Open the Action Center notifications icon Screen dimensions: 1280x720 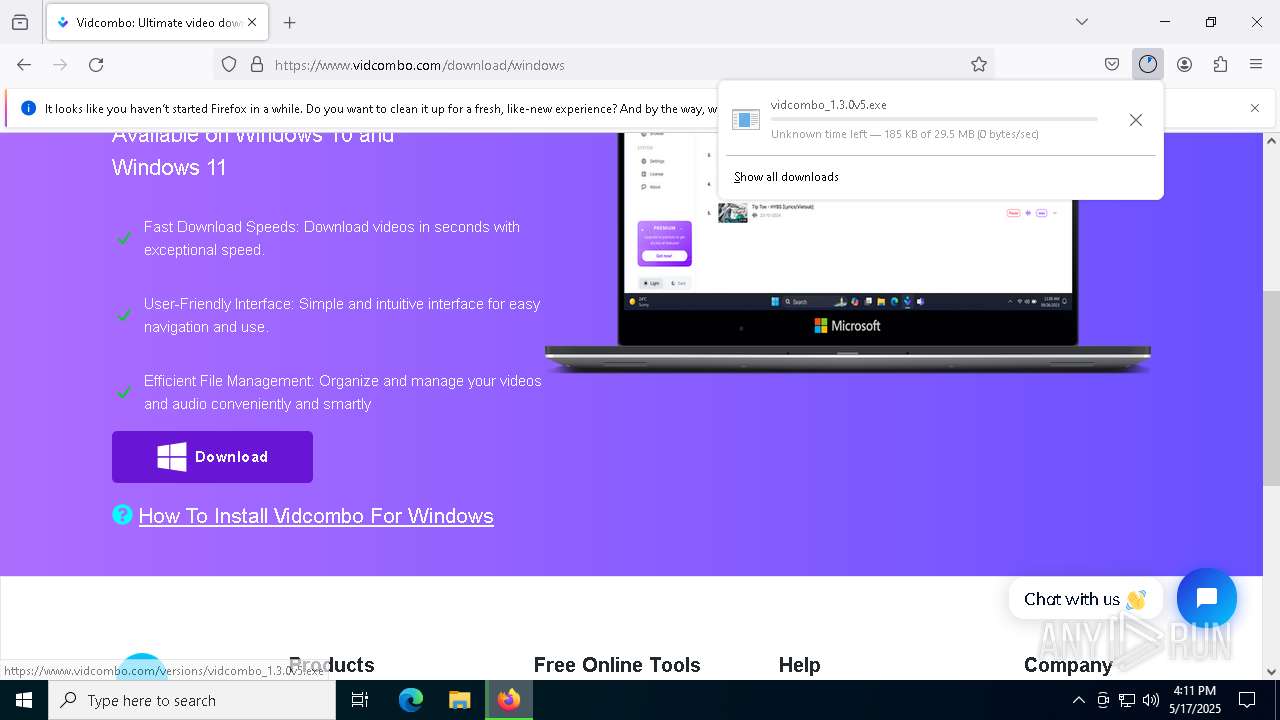(x=1248, y=700)
